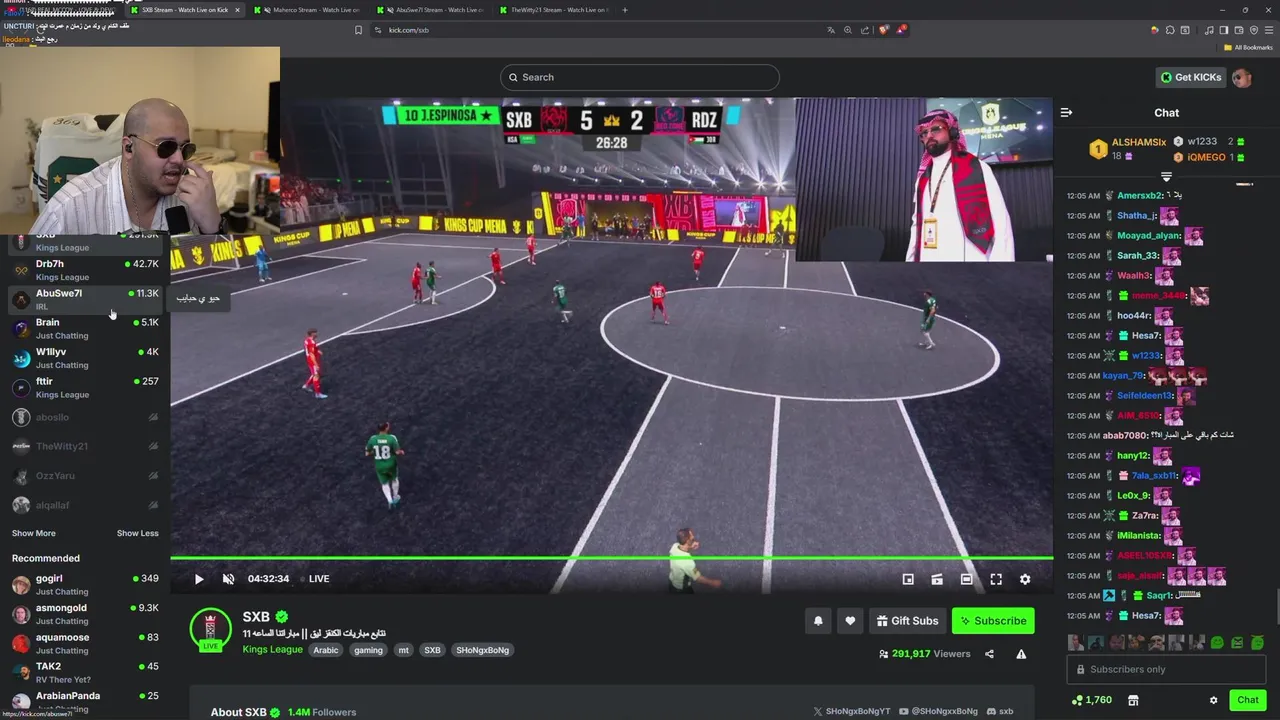Click Show More in following list

(x=34, y=533)
